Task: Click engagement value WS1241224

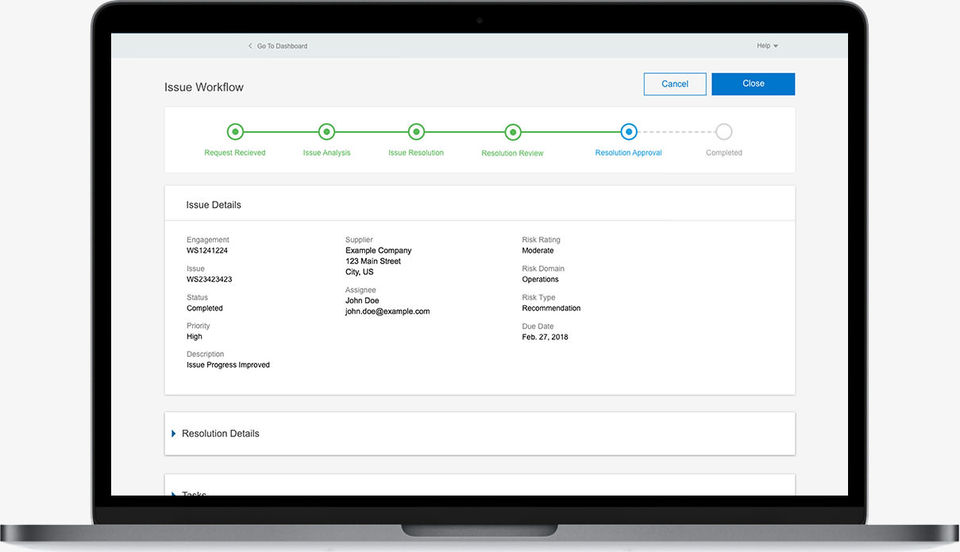Action: [207, 250]
